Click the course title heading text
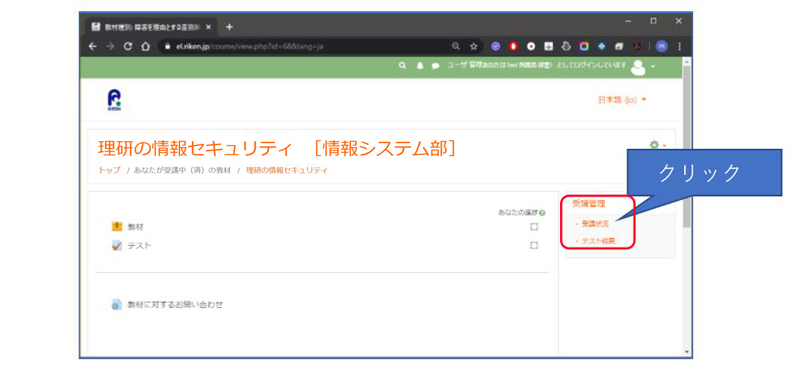 [x=277, y=148]
